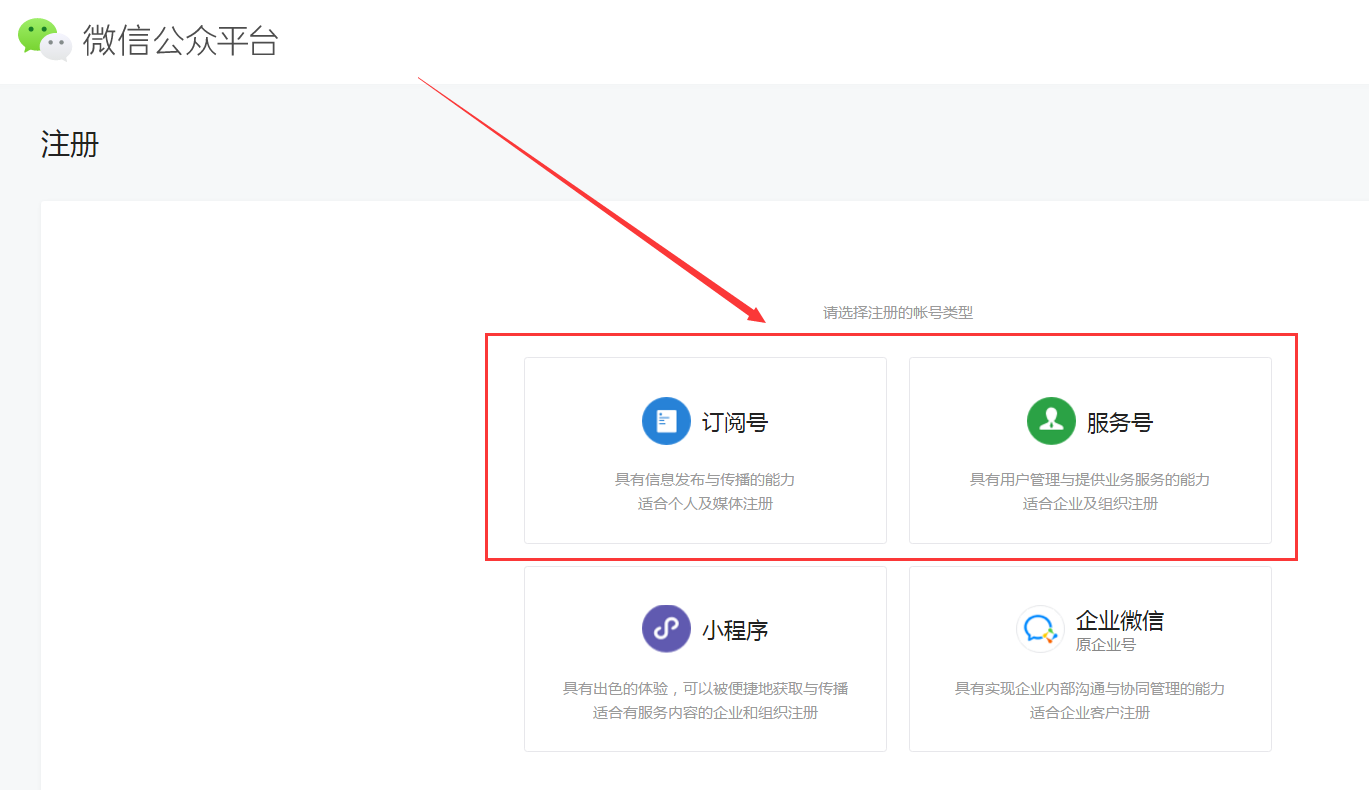Choose the 服务号 account type card
The image size is (1369, 790).
1090,450
